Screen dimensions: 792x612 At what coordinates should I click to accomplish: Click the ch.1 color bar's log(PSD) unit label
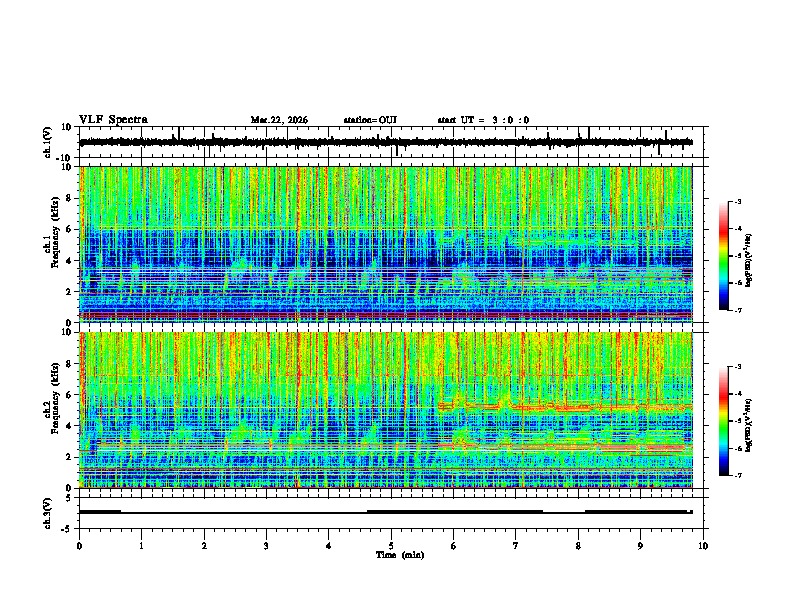point(748,260)
